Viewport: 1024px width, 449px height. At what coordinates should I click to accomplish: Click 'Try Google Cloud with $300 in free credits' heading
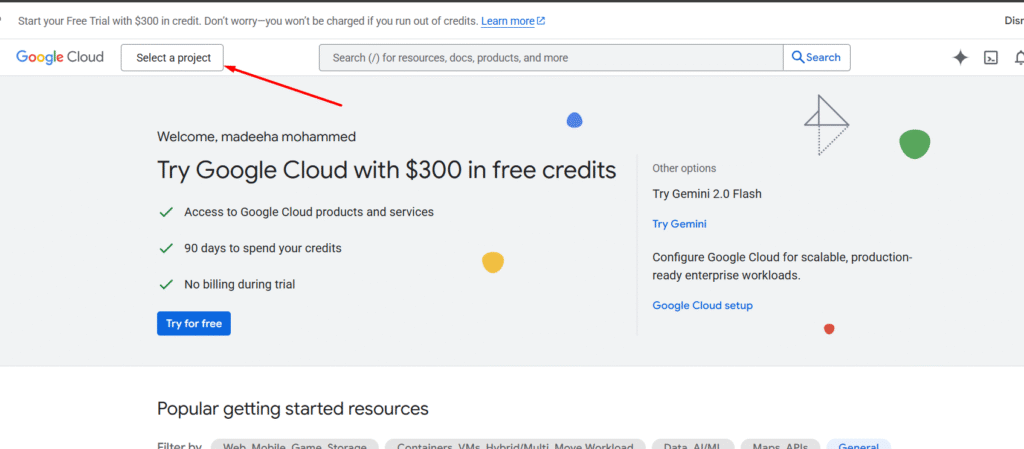387,170
